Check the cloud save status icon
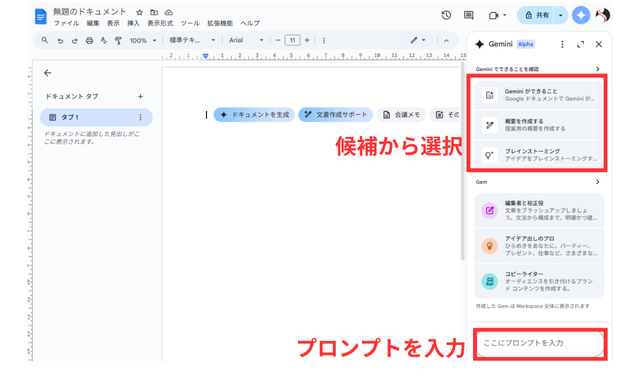Image resolution: width=640 pixels, height=384 pixels. coord(169,12)
